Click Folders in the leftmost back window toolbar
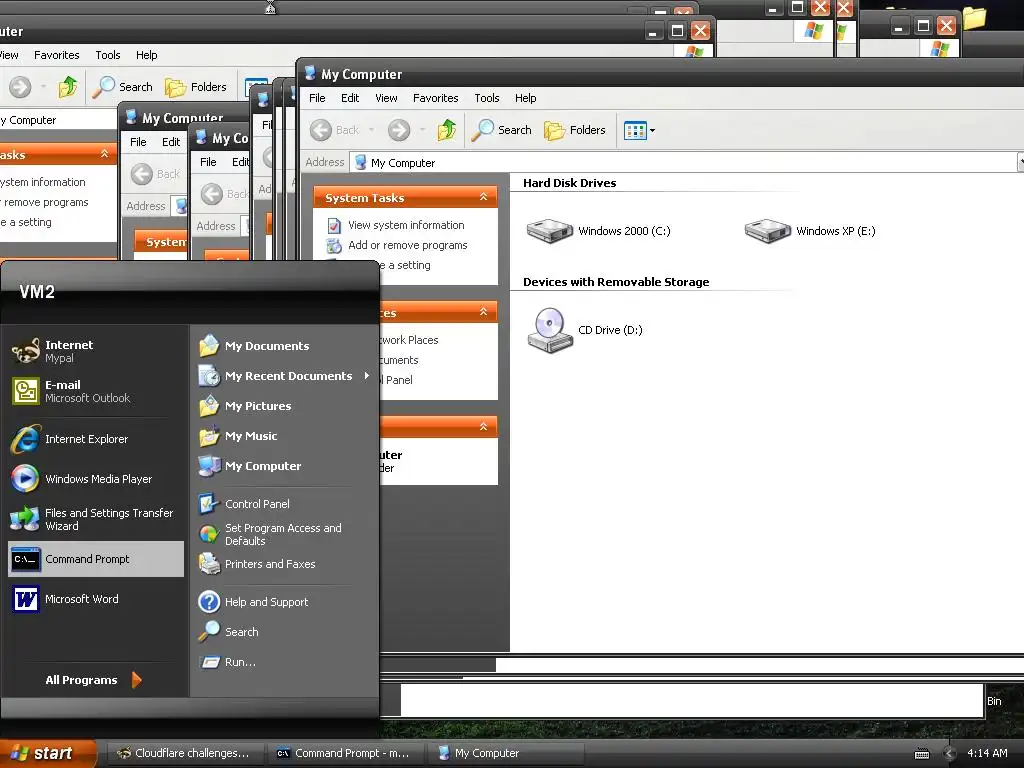The width and height of the screenshot is (1024, 768). [x=196, y=87]
